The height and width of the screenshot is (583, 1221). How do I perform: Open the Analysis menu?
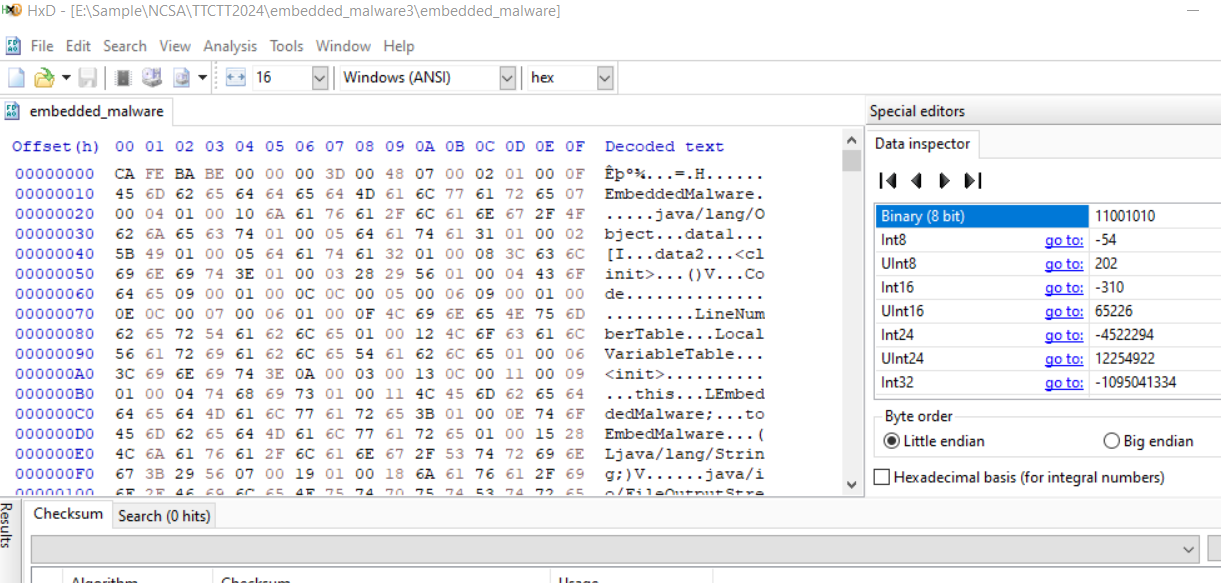(230, 46)
